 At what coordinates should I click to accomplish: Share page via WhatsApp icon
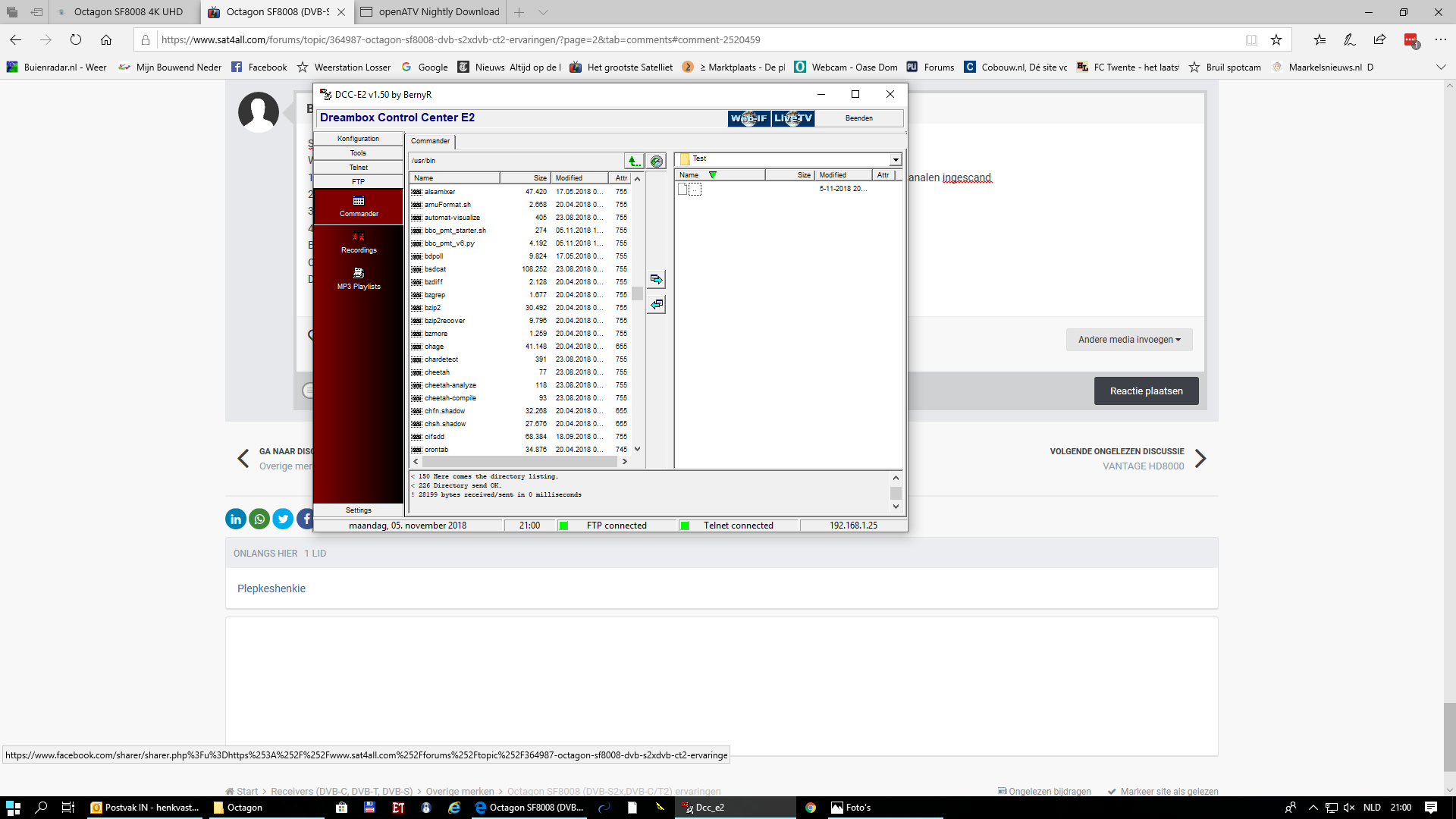[x=259, y=519]
